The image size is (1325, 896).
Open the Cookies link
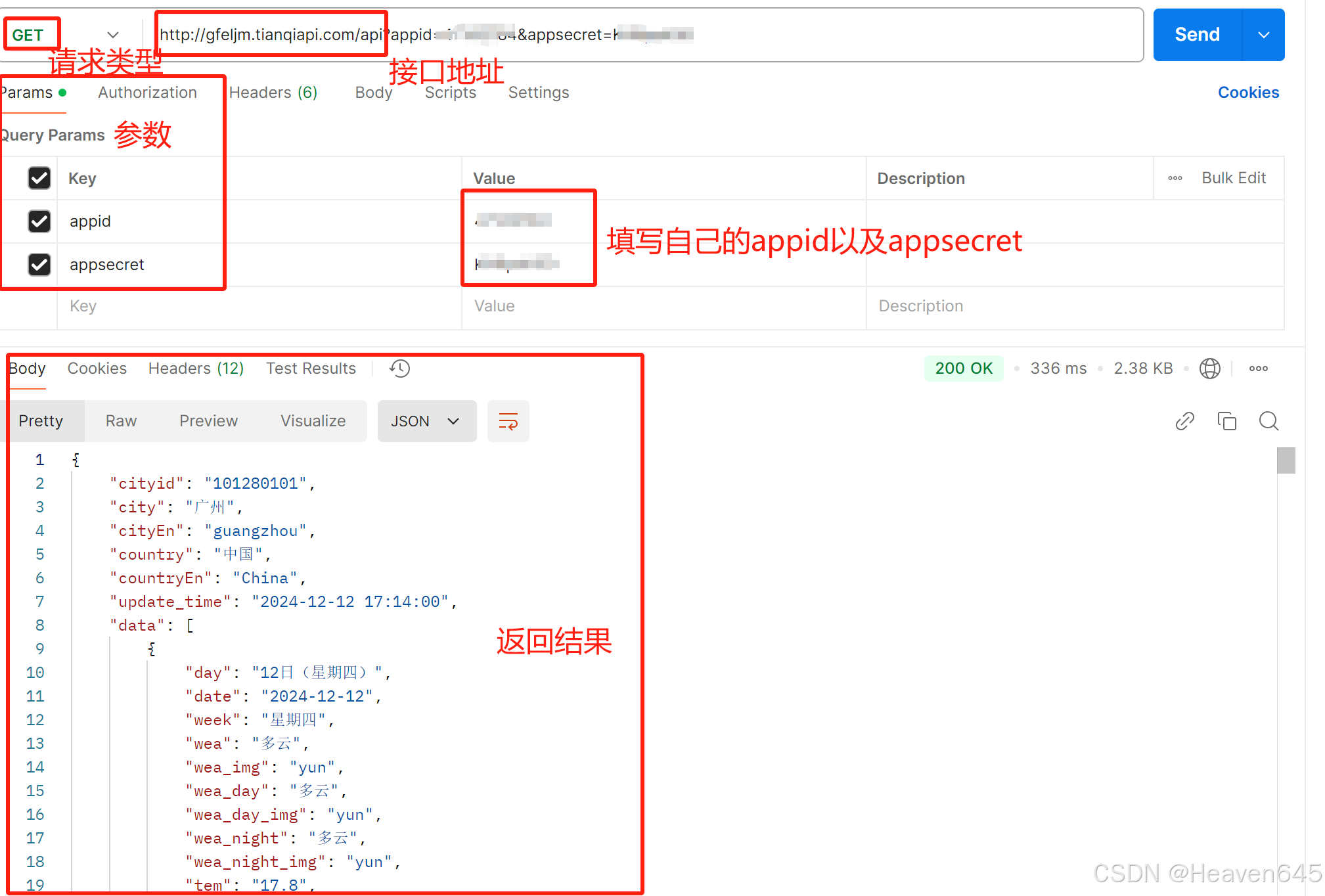1247,93
